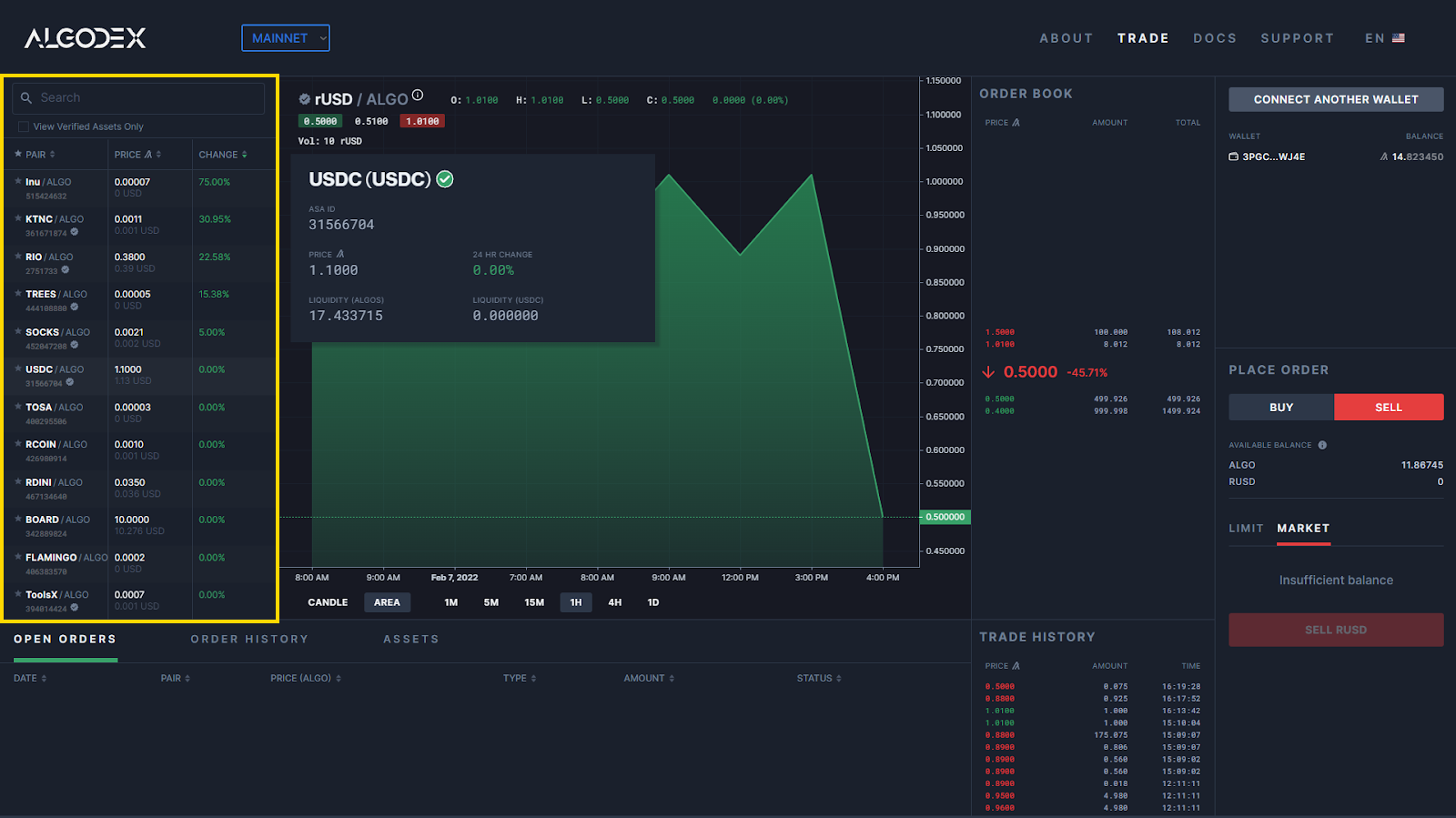The height and width of the screenshot is (818, 1456).
Task: Click the wallet icon next to 3PGC...WJ4E
Action: [x=1234, y=157]
